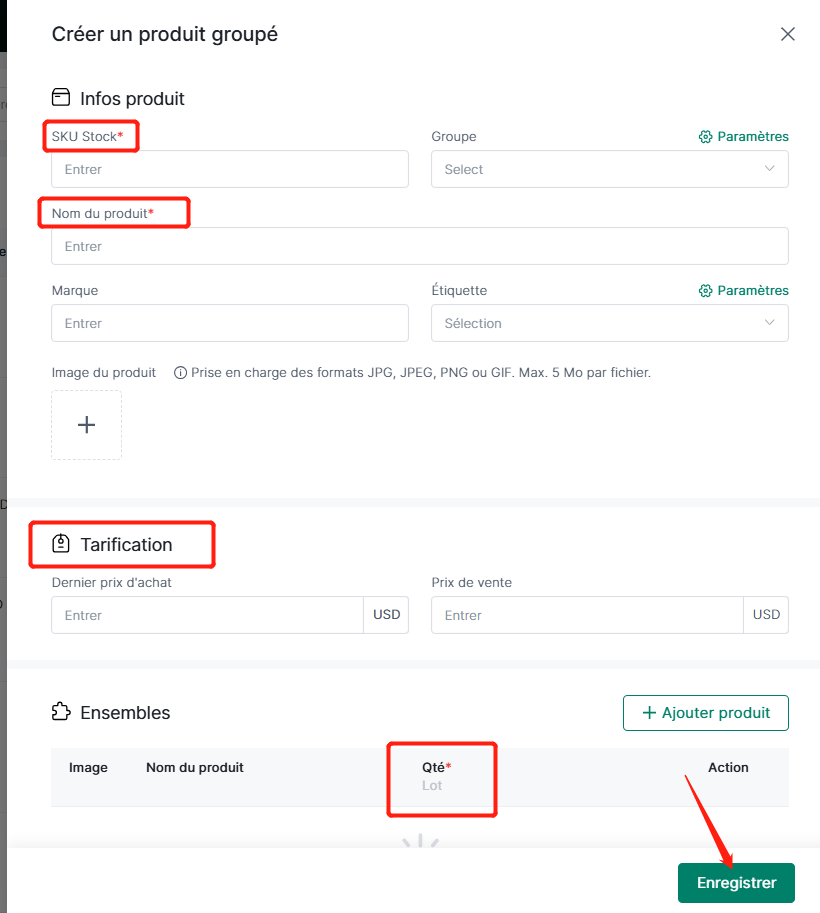
Task: Focus the Nom du produit input field
Action: 420,246
